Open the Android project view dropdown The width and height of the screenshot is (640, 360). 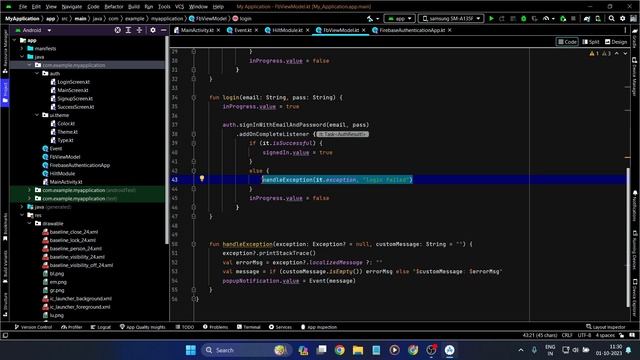(x=34, y=30)
